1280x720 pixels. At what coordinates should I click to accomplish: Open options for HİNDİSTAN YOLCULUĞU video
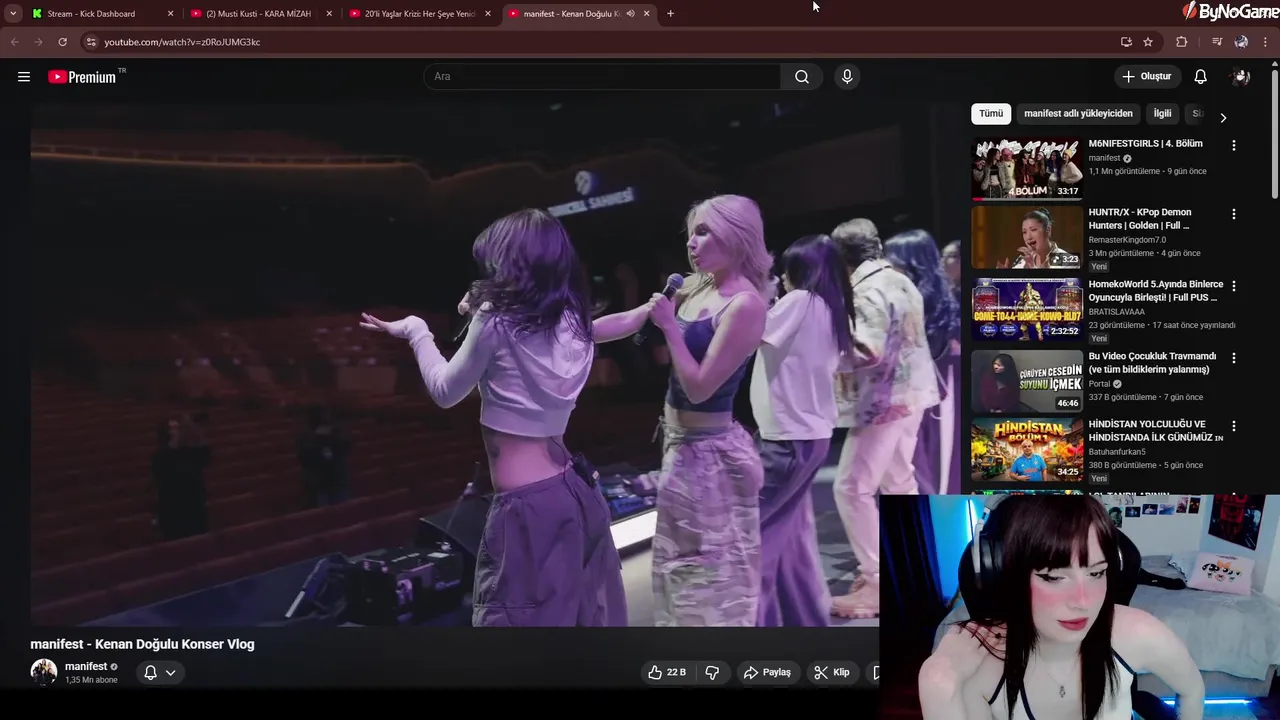click(x=1233, y=426)
